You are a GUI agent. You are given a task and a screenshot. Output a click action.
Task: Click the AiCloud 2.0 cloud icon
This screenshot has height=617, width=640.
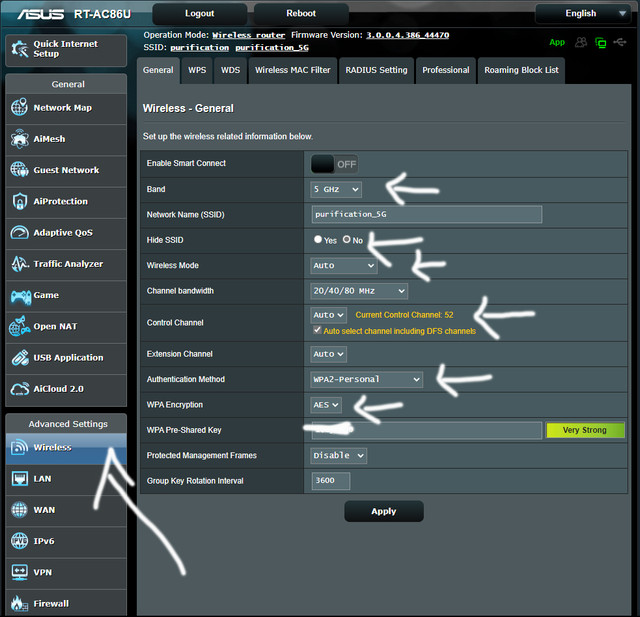(x=20, y=389)
